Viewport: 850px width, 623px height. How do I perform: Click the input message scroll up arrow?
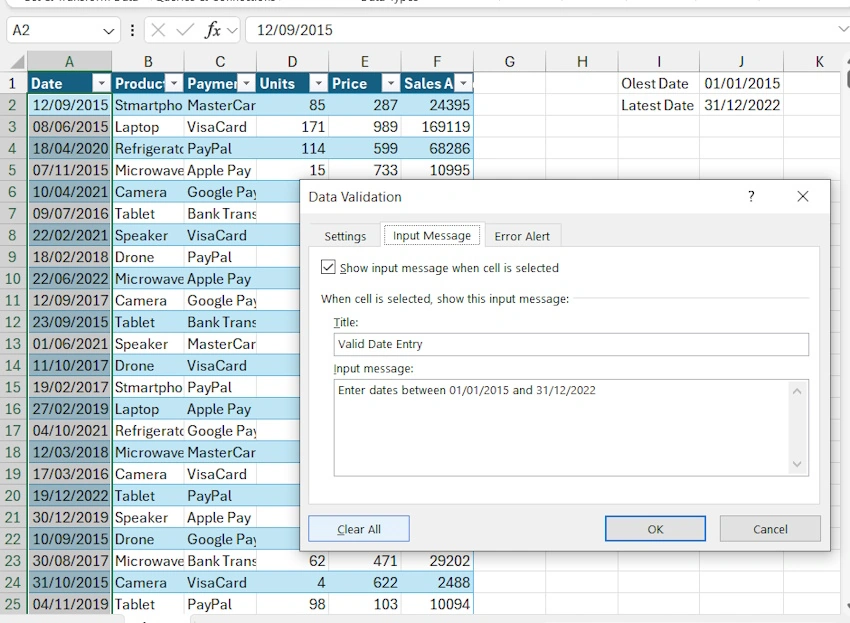797,391
